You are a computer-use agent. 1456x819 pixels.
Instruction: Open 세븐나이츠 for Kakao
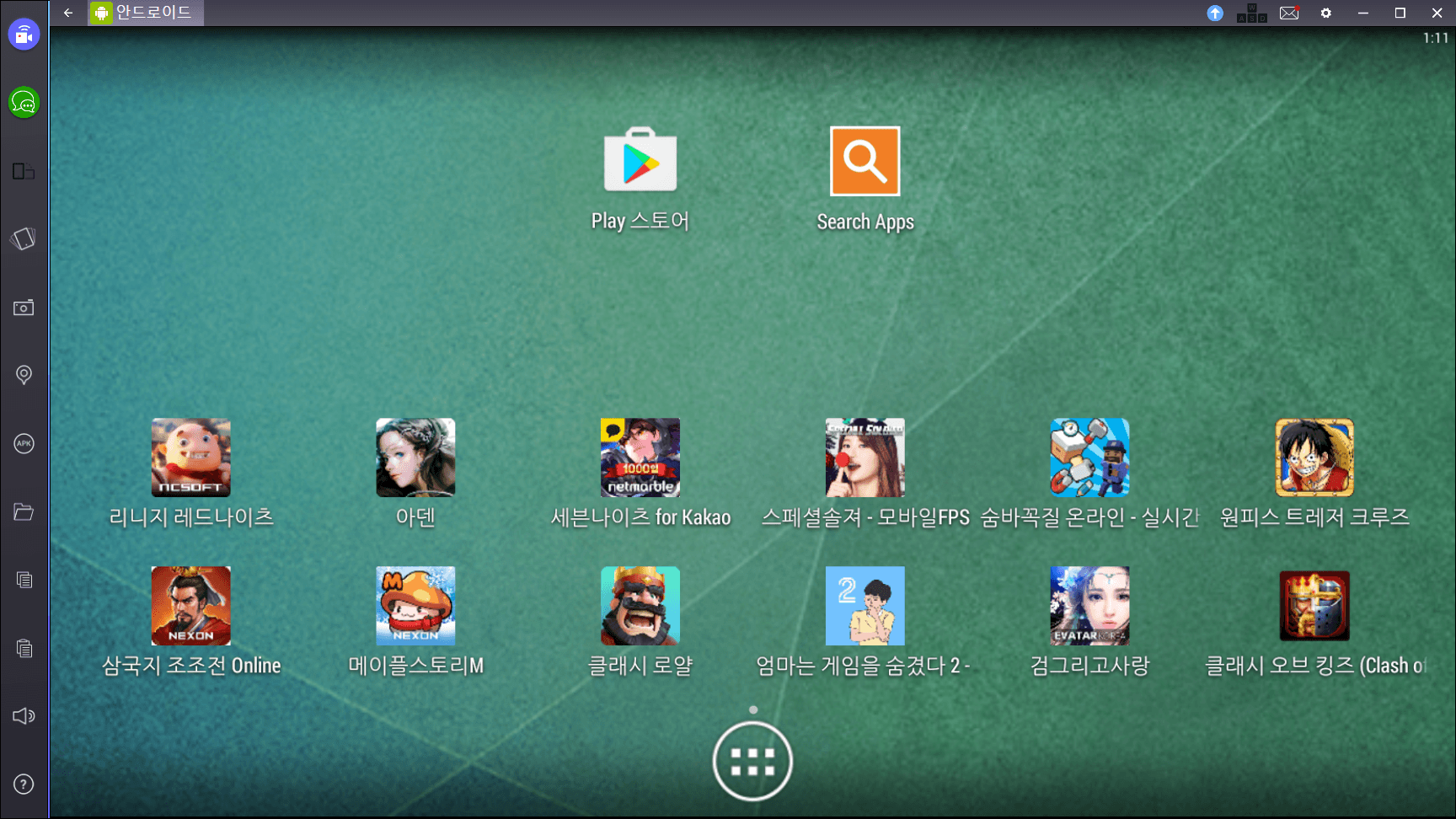coord(640,458)
